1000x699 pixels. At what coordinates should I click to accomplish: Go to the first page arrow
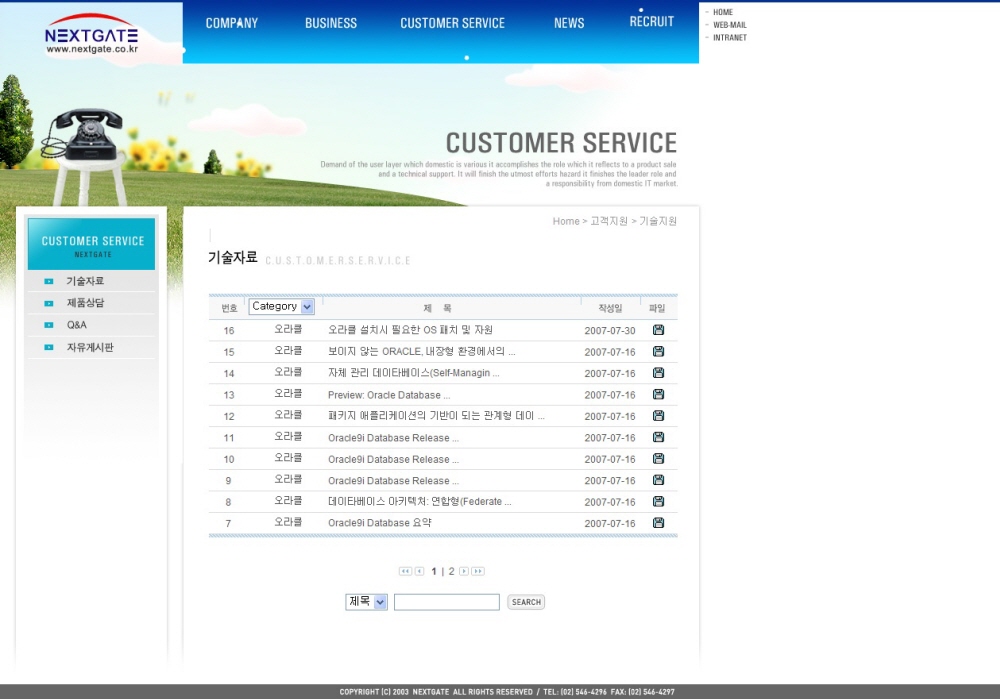pyautogui.click(x=405, y=571)
